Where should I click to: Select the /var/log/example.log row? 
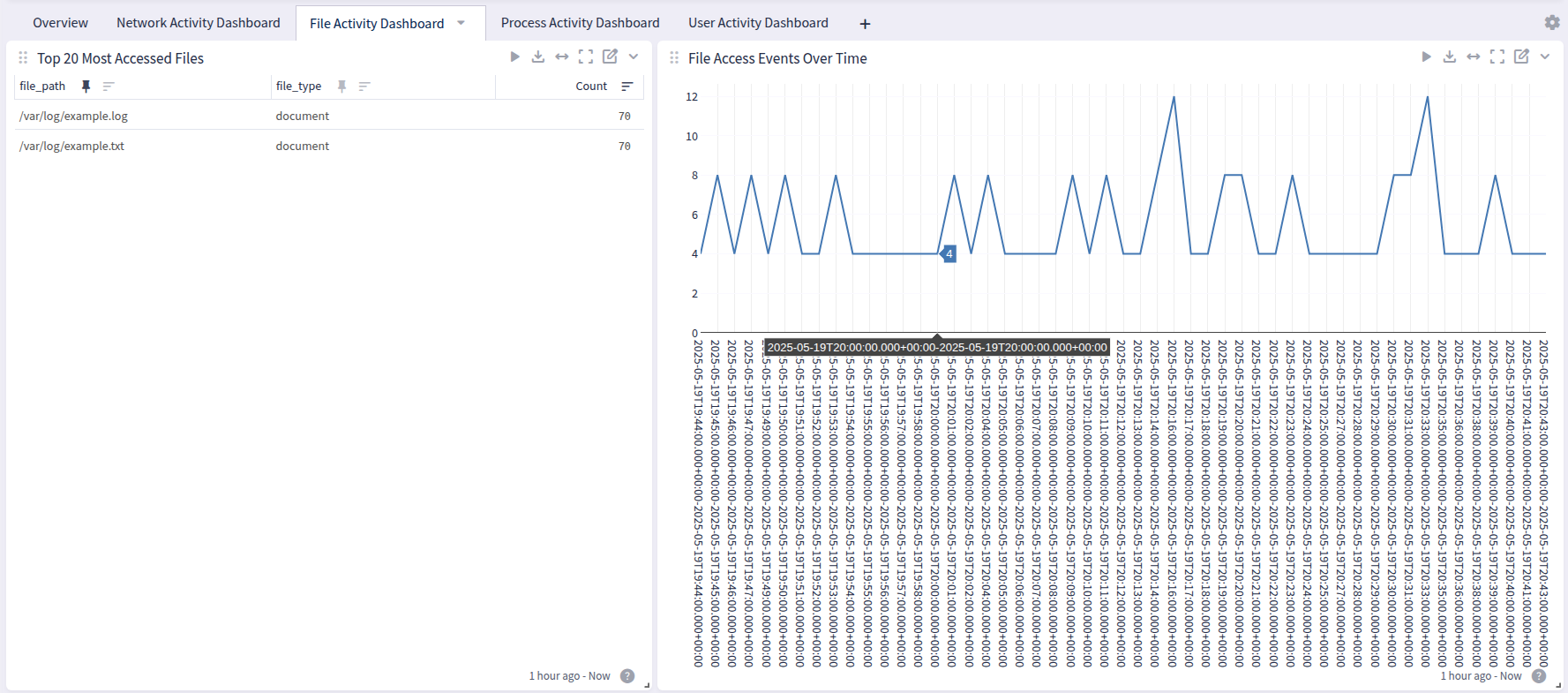click(329, 116)
